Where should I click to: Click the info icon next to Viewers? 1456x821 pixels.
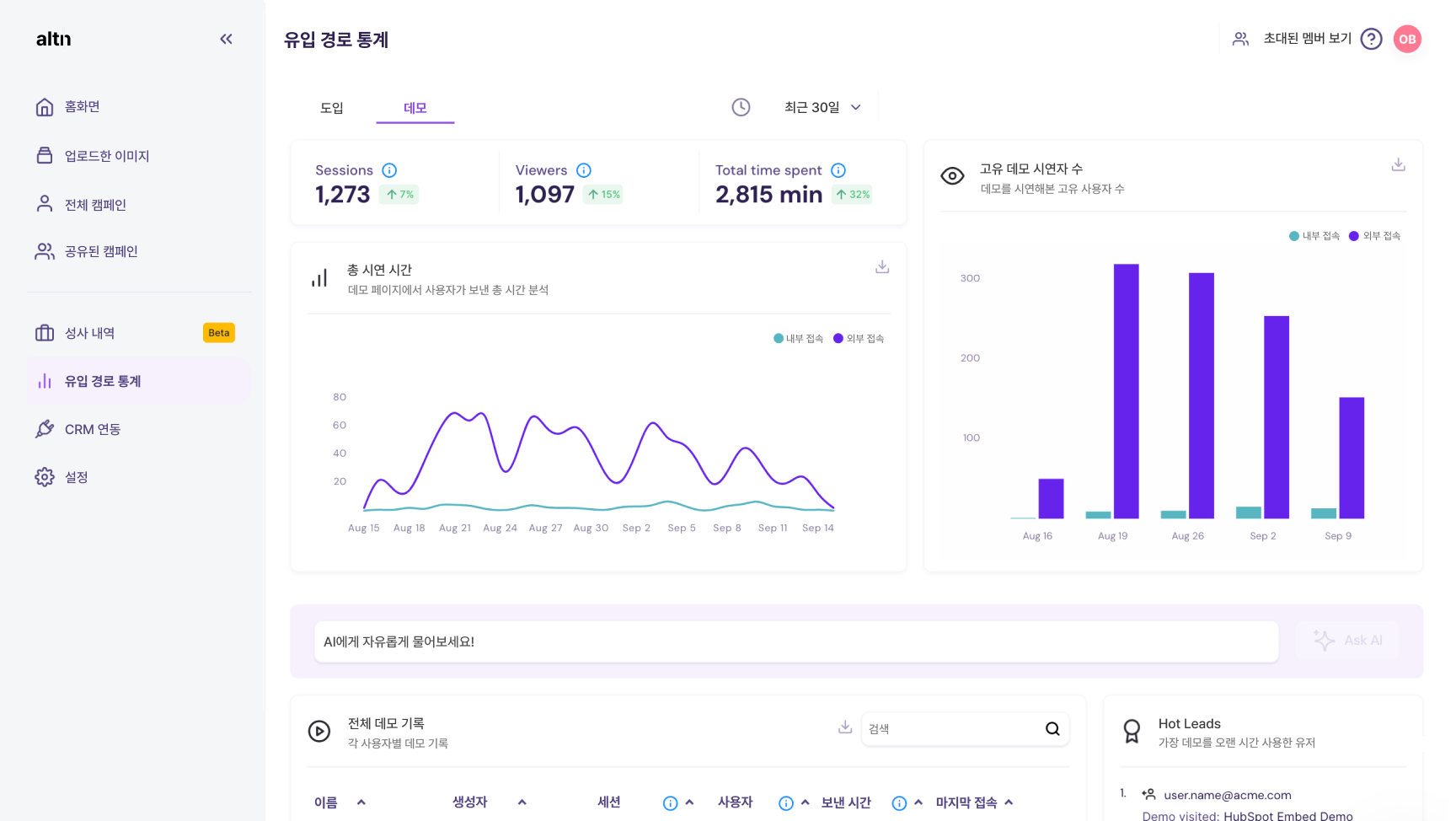point(583,170)
